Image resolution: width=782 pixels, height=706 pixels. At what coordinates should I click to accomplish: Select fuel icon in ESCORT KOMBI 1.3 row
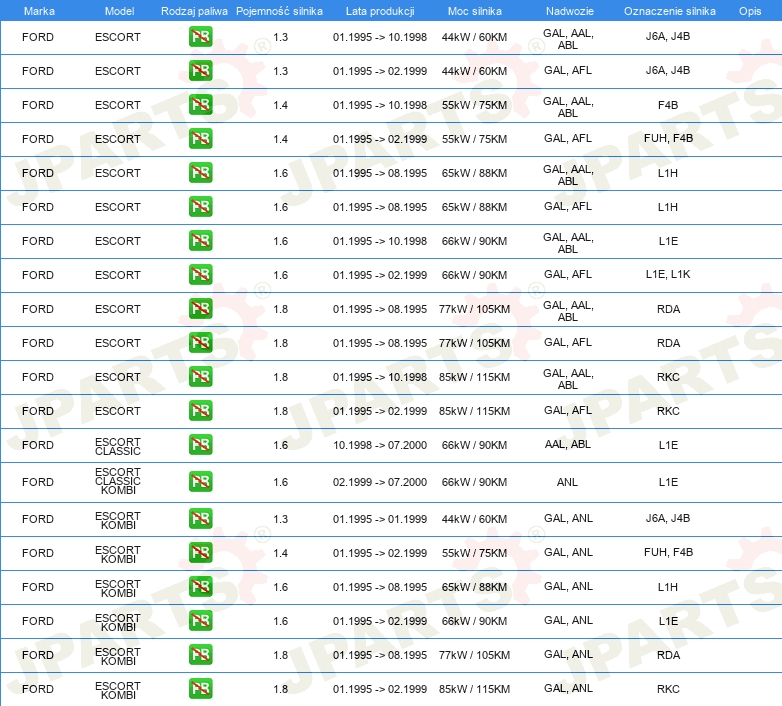click(x=200, y=519)
